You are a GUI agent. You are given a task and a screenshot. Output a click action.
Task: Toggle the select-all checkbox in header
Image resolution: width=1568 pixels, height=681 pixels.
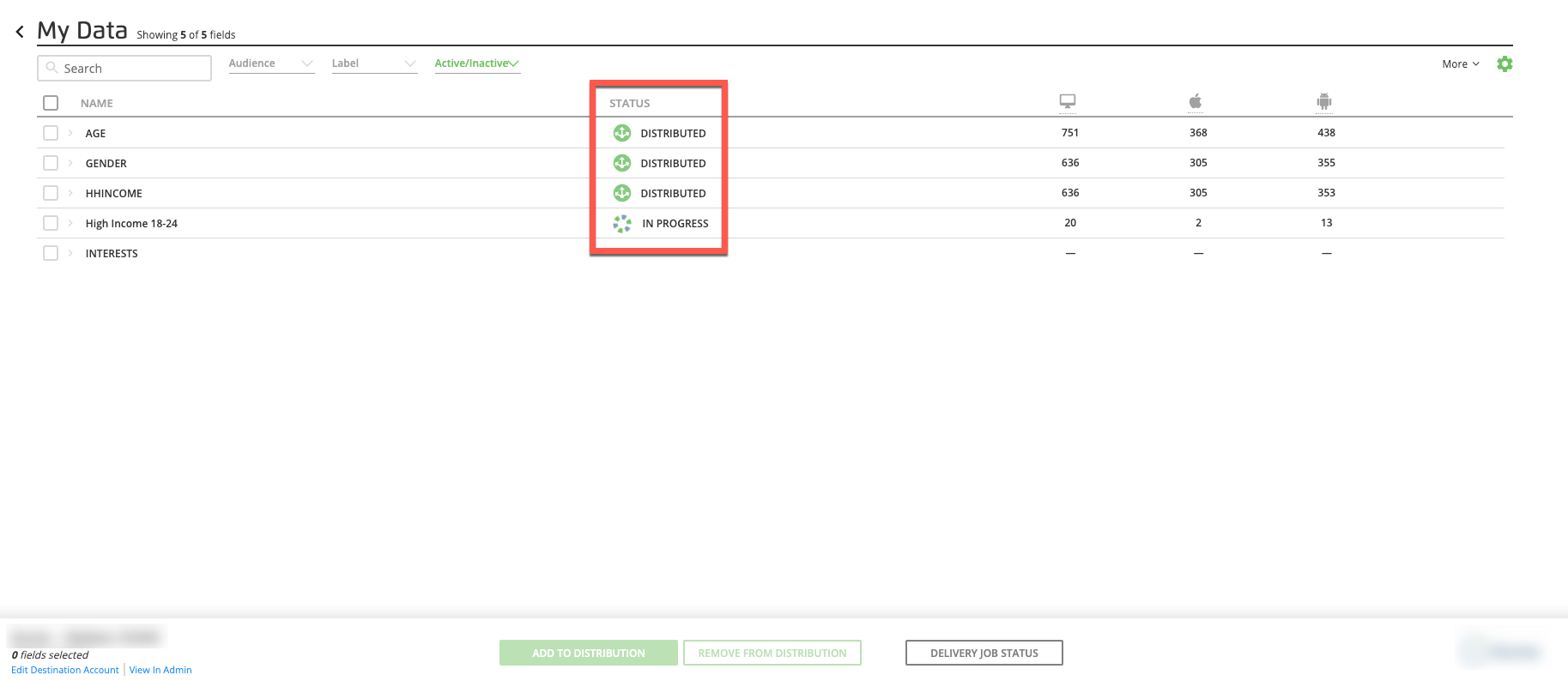point(51,103)
